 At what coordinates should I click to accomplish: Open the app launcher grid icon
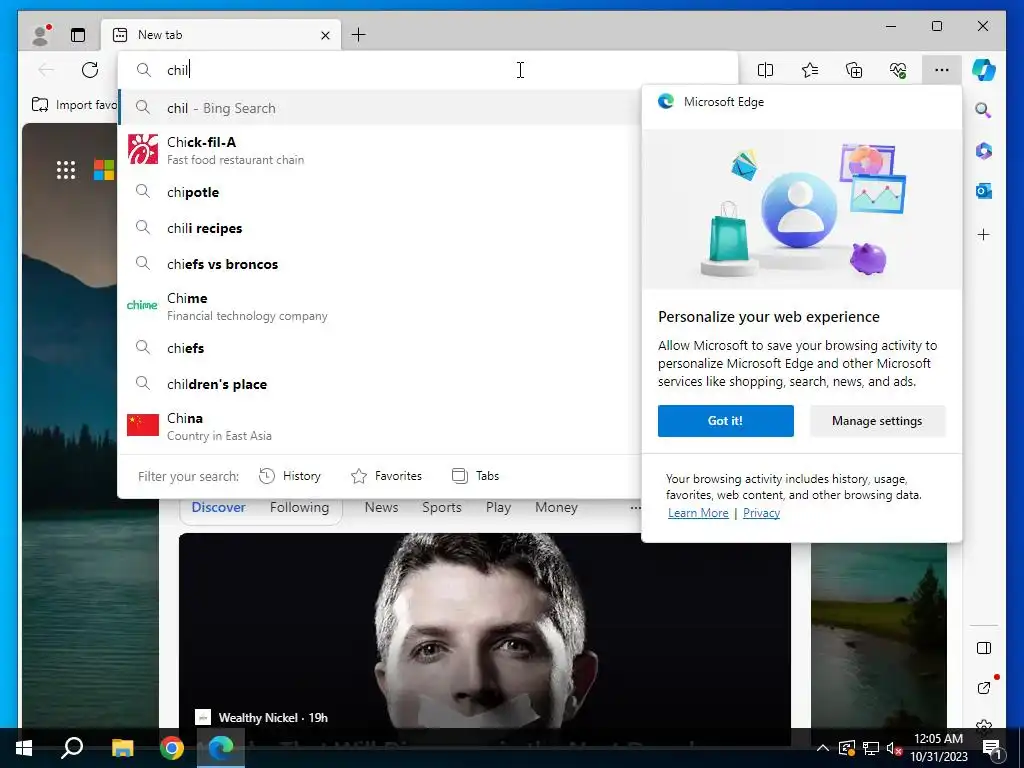point(66,170)
